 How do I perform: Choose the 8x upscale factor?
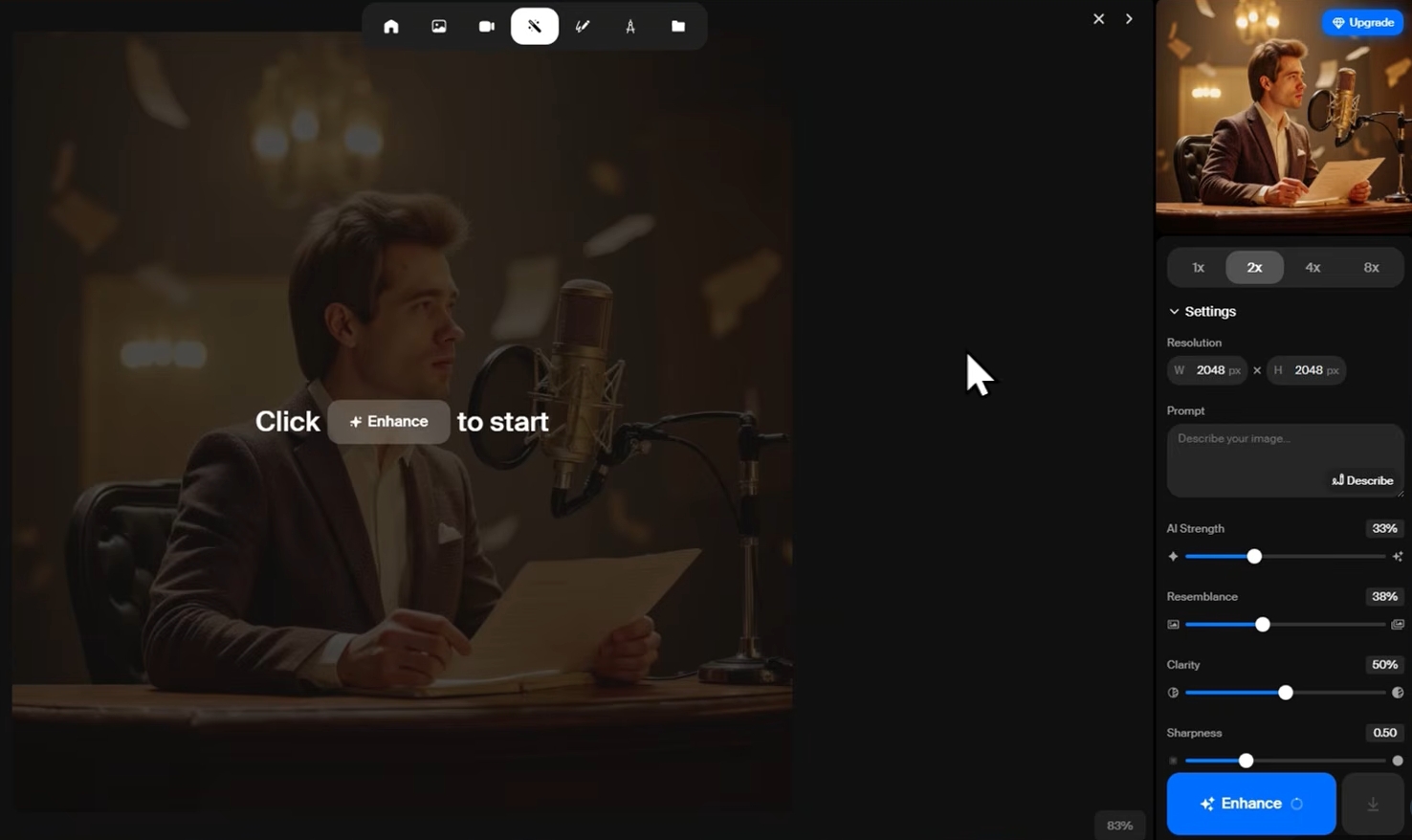coord(1371,268)
